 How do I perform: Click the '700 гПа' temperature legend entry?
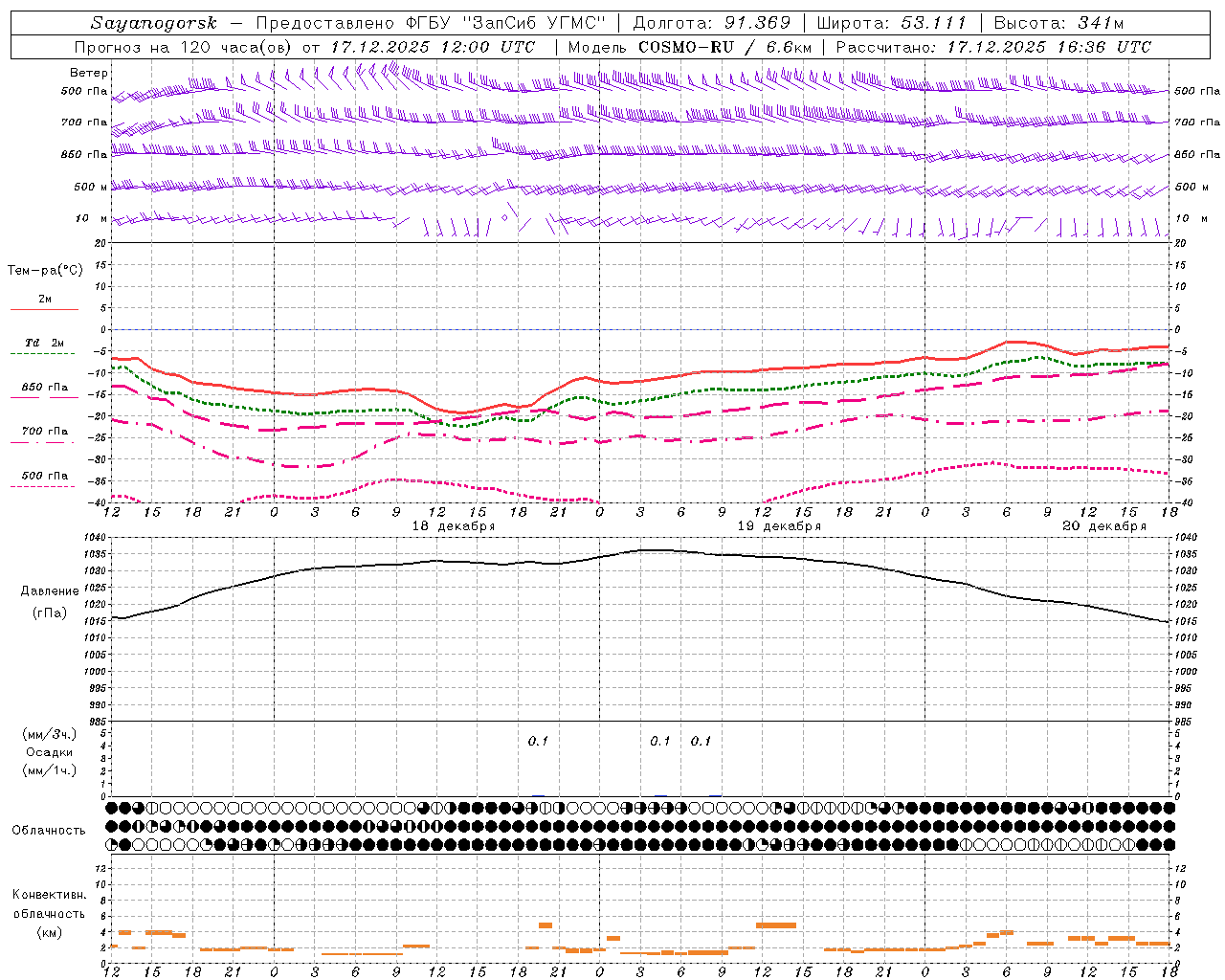pos(45,432)
